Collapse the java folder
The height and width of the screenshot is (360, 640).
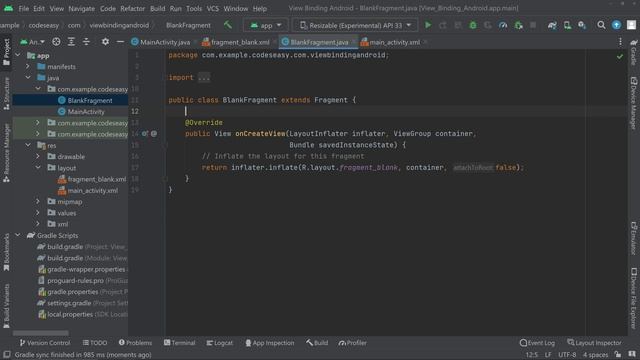click(x=28, y=78)
